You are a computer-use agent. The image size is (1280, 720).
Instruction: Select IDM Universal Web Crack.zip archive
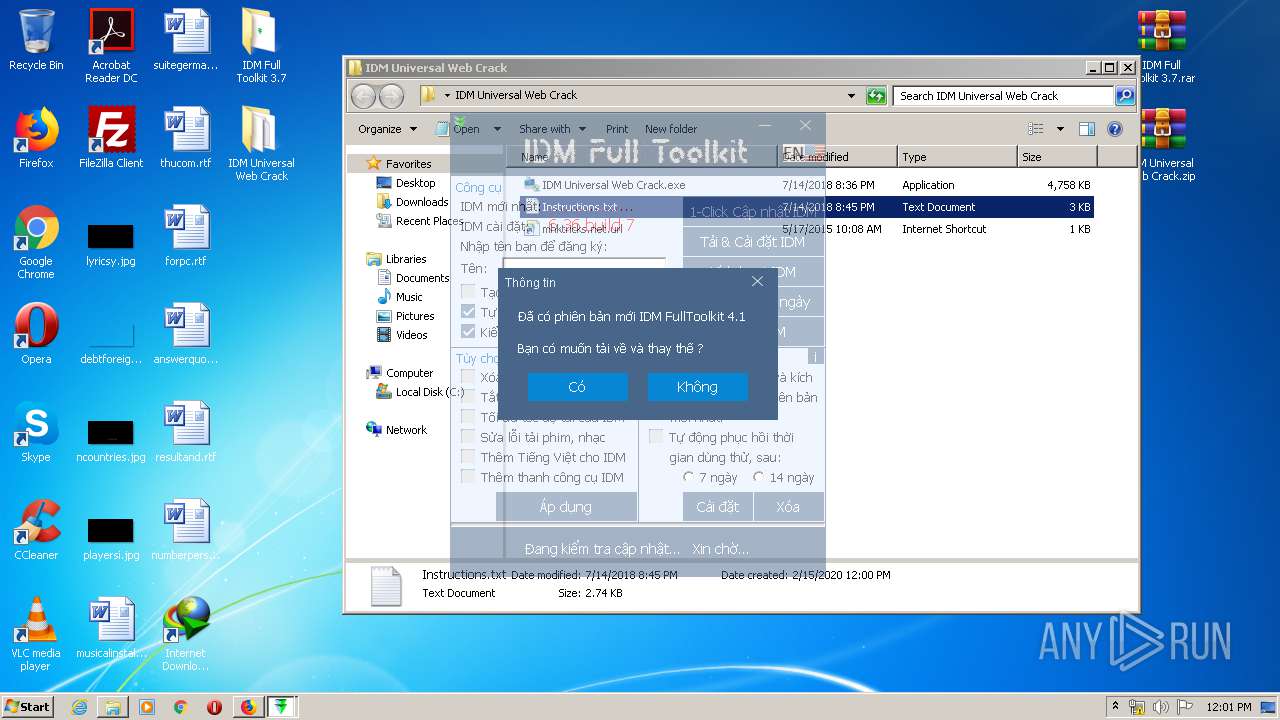(1162, 144)
